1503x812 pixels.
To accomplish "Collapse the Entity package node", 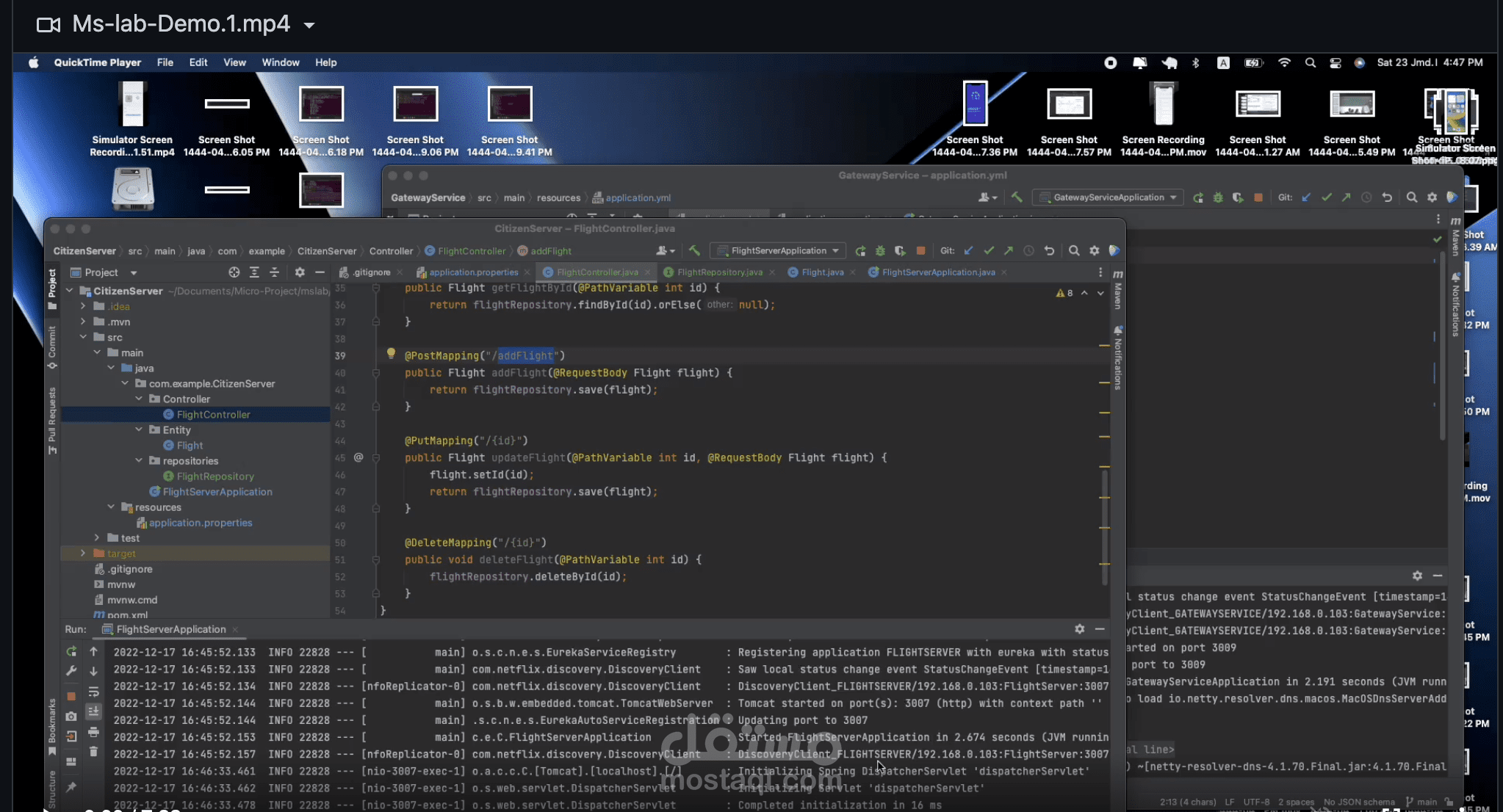I will click(x=139, y=429).
